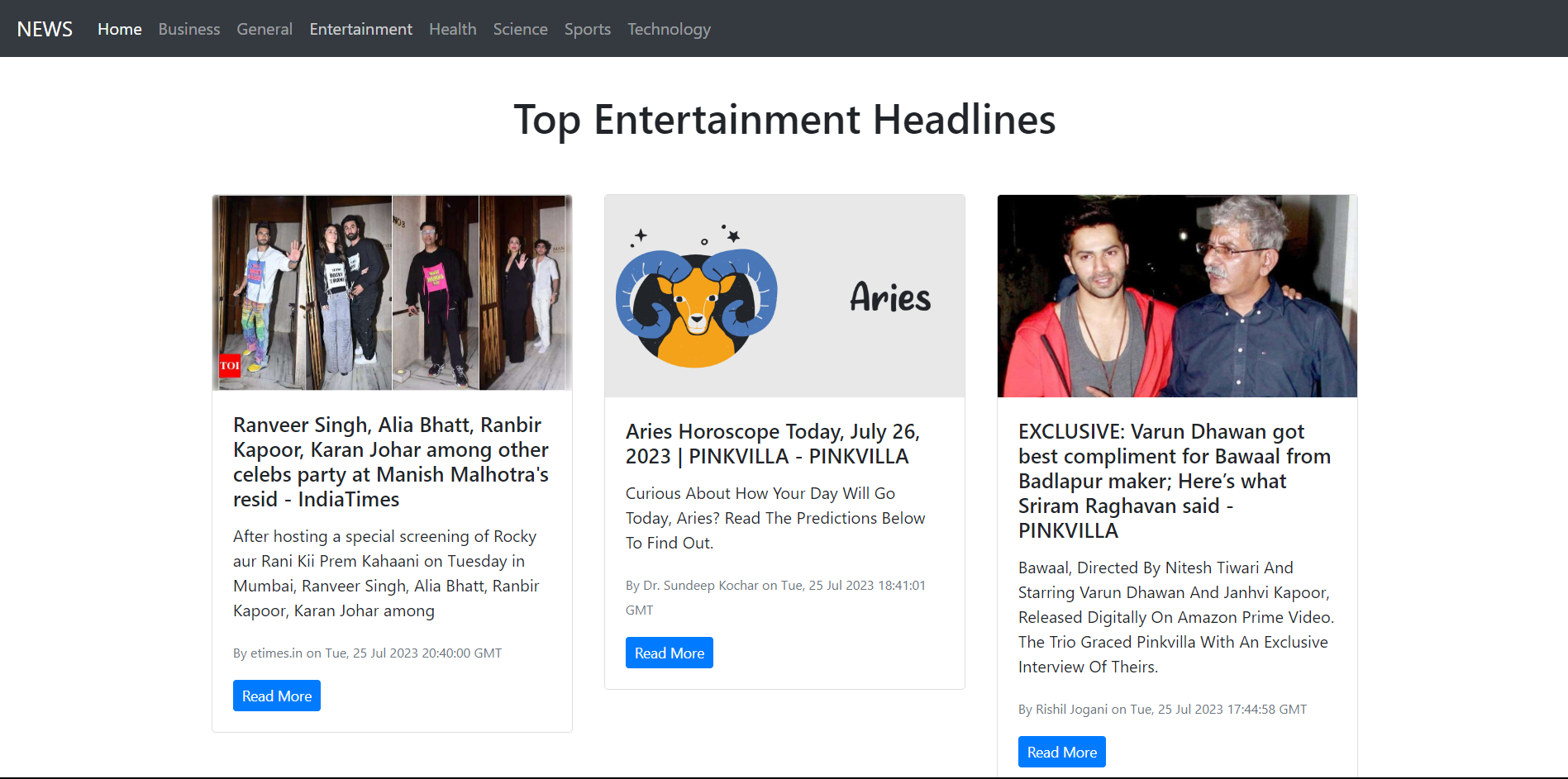Navigate to Technology news

tap(669, 29)
